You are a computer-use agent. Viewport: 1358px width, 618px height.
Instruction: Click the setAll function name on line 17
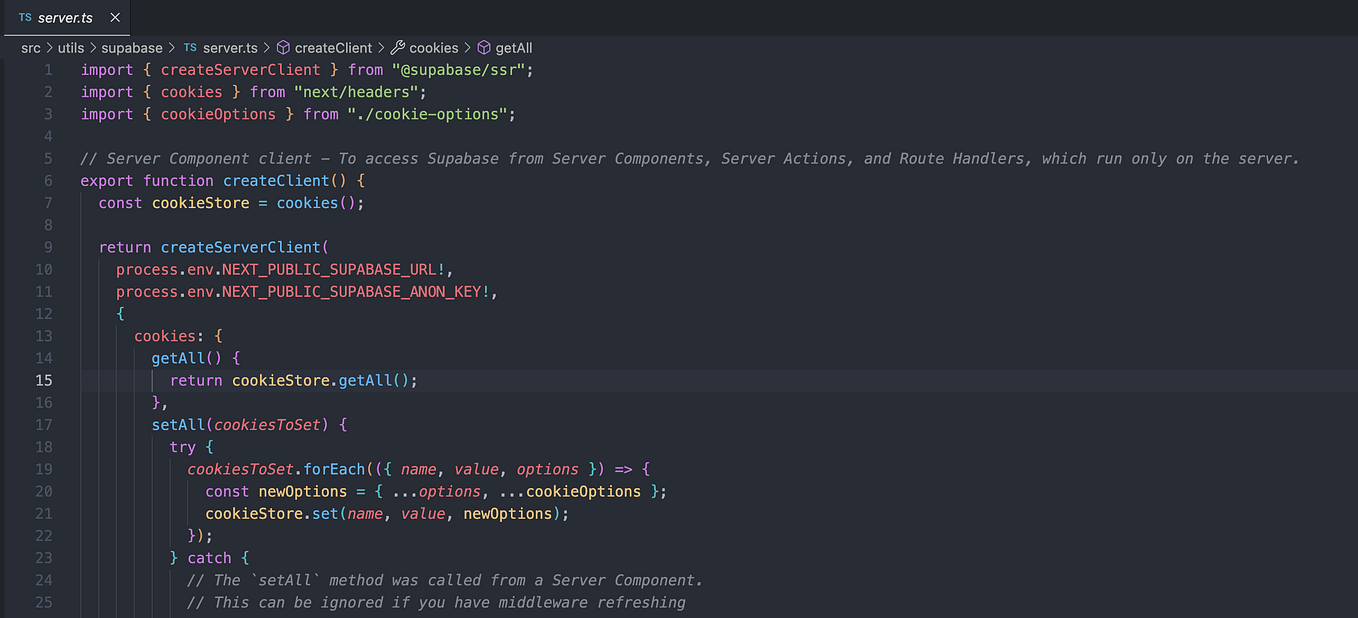[180, 424]
